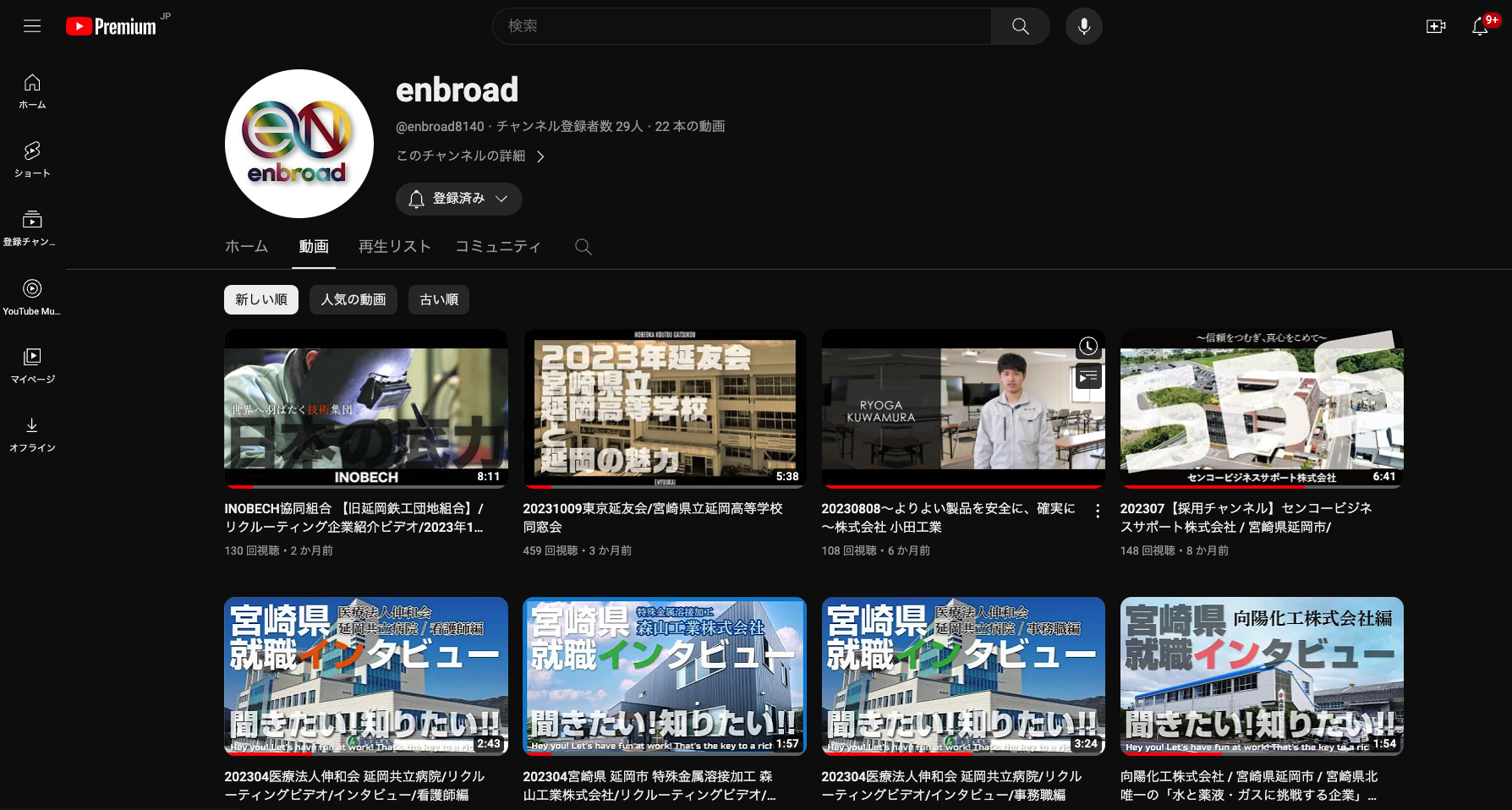
Task: Go to ホーム in the sidebar
Action: click(x=32, y=91)
